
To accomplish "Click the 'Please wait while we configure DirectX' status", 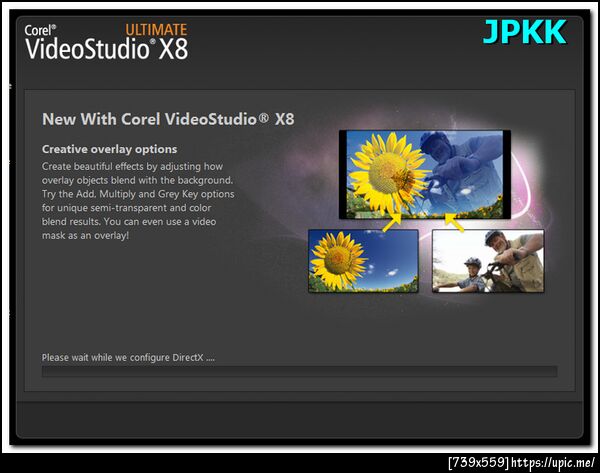I will pyautogui.click(x=128, y=357).
